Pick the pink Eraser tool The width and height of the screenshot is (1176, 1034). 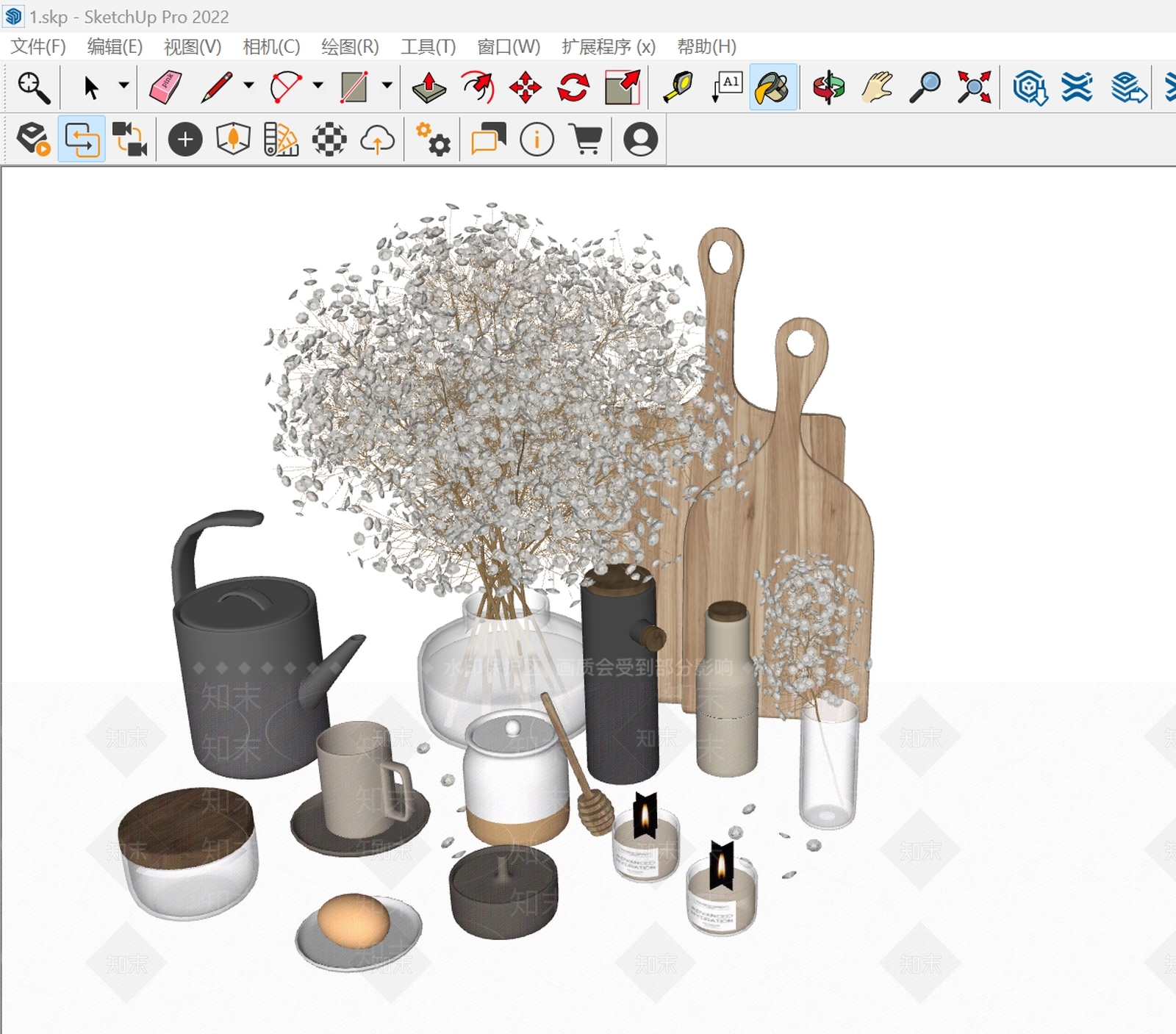pos(165,87)
